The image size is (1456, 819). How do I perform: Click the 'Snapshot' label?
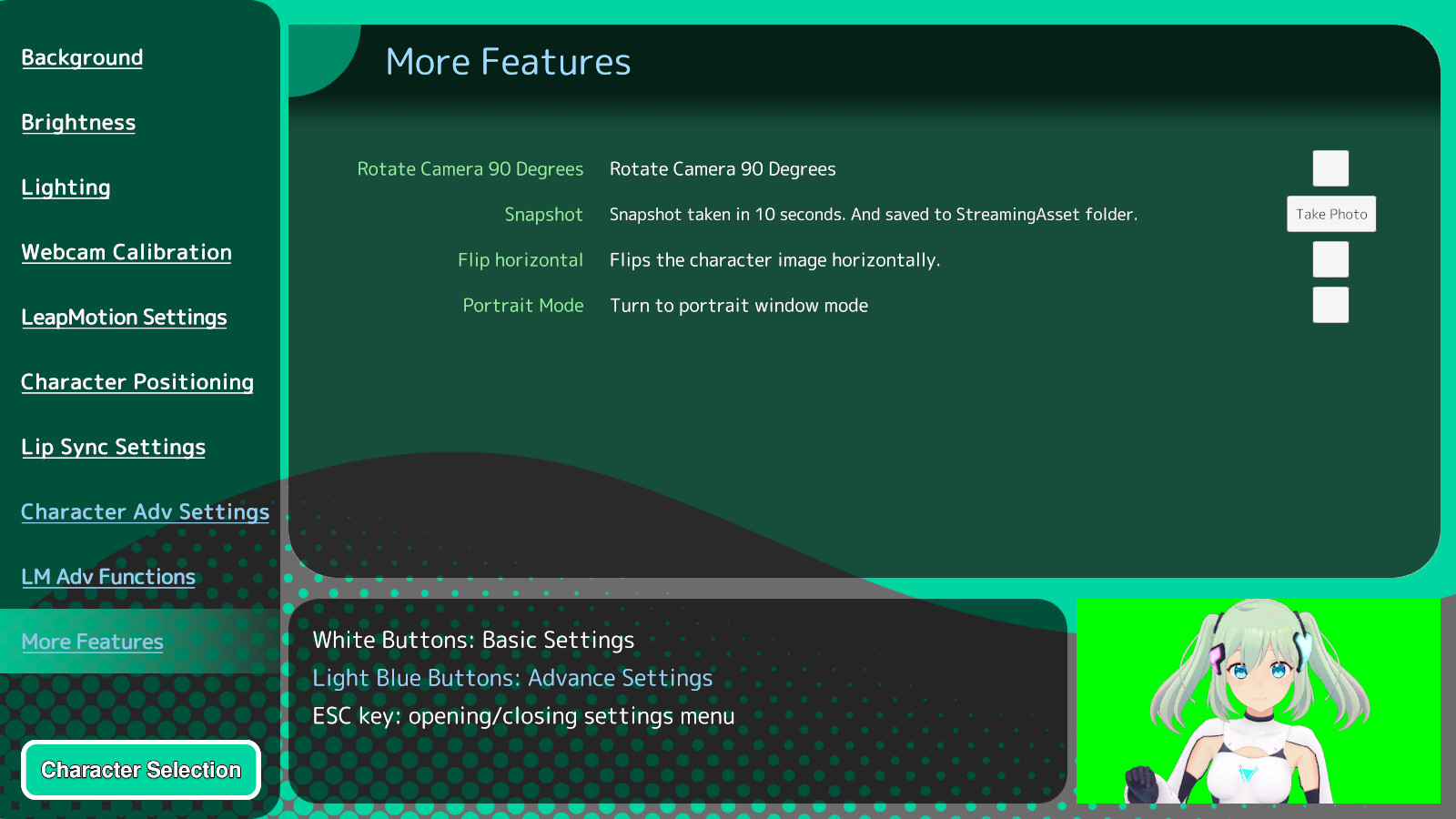(543, 215)
